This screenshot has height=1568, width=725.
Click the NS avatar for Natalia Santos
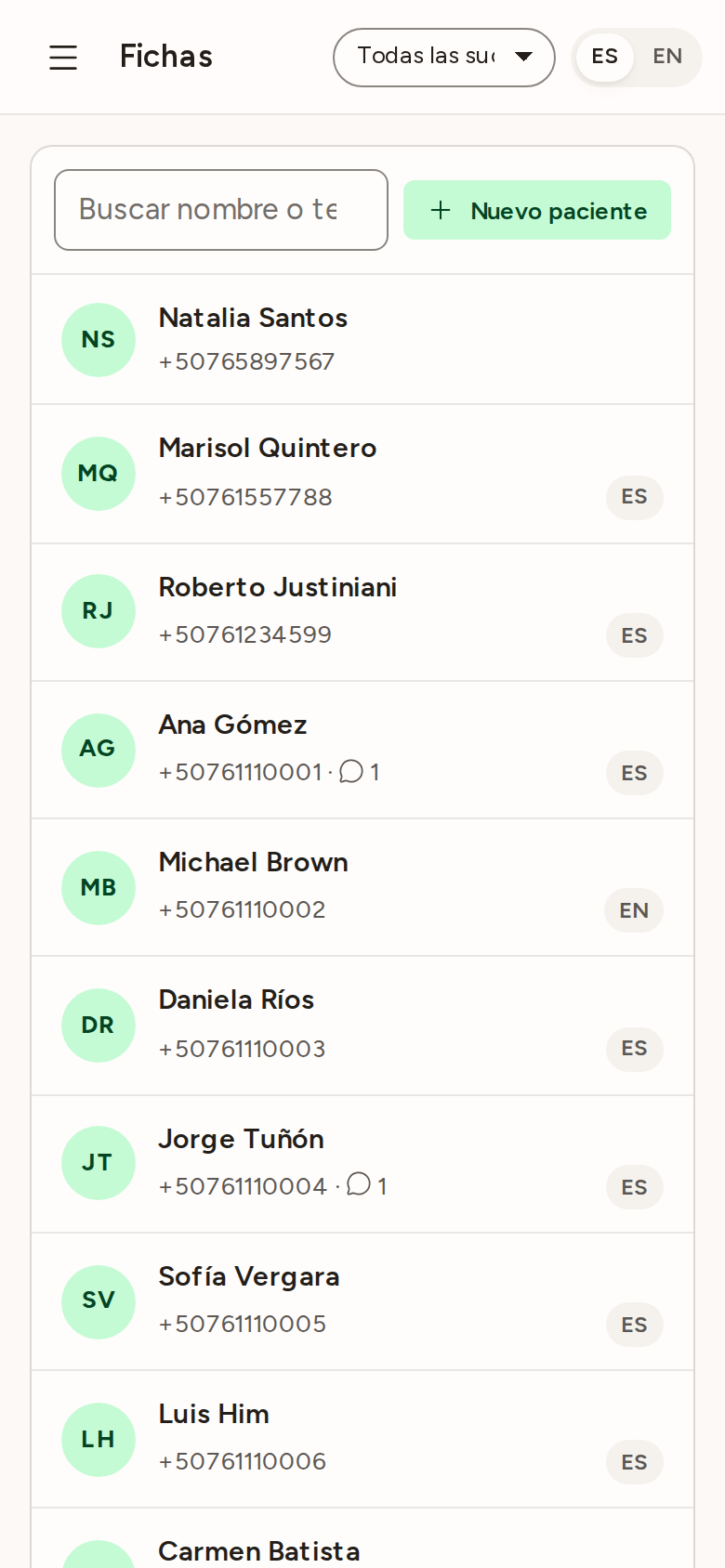point(99,340)
